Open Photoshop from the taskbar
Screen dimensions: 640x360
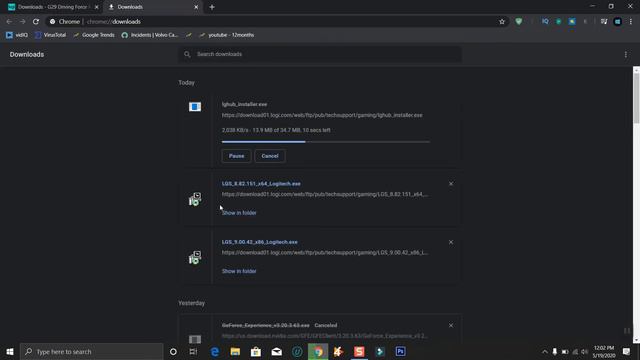click(400, 351)
